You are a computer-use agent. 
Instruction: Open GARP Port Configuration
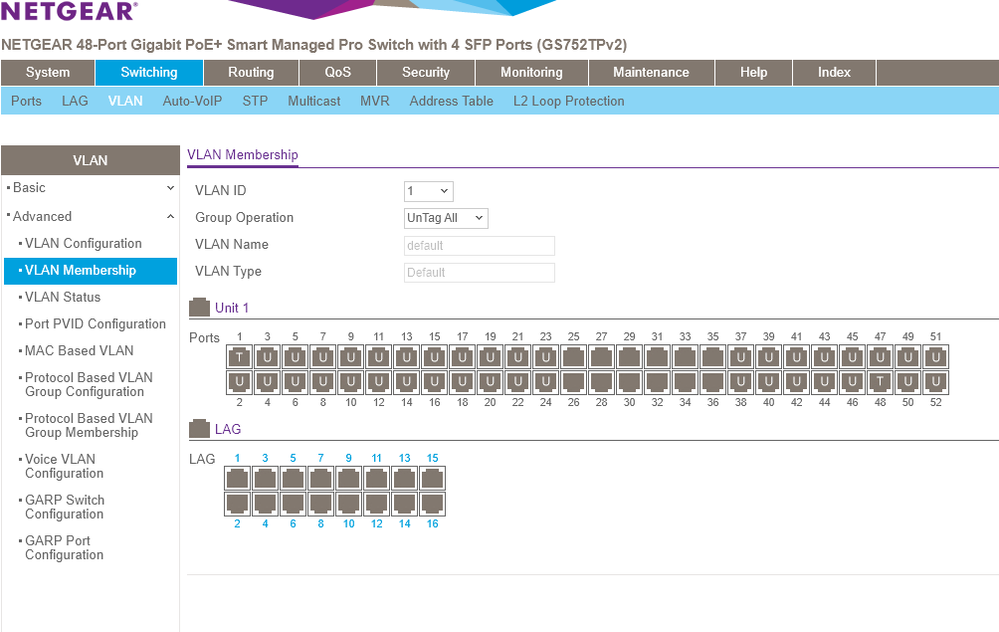pos(64,547)
